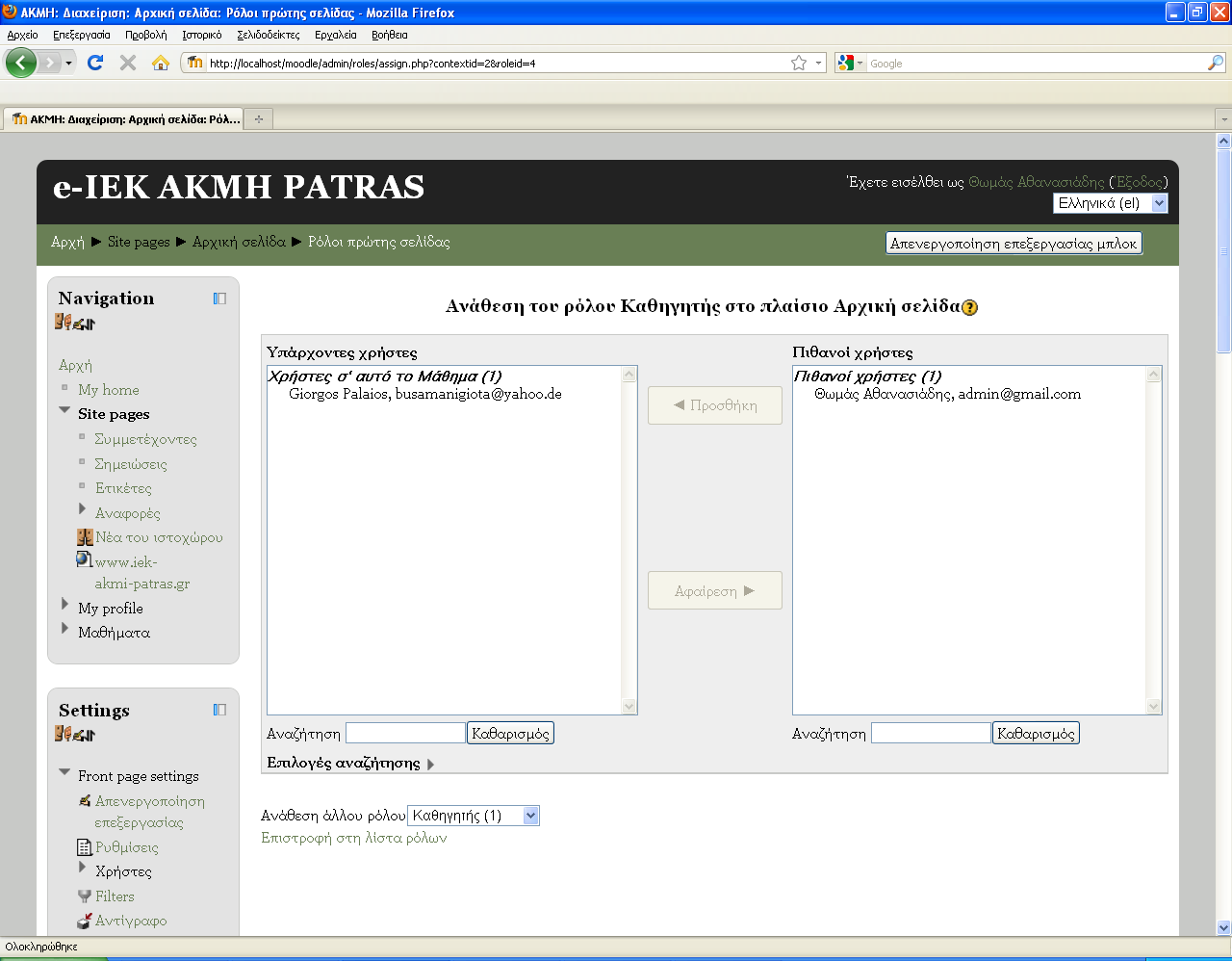Viewport: 1232px width, 961px height.
Task: Click Καθαρισμός under existing users list
Action: (x=510, y=734)
